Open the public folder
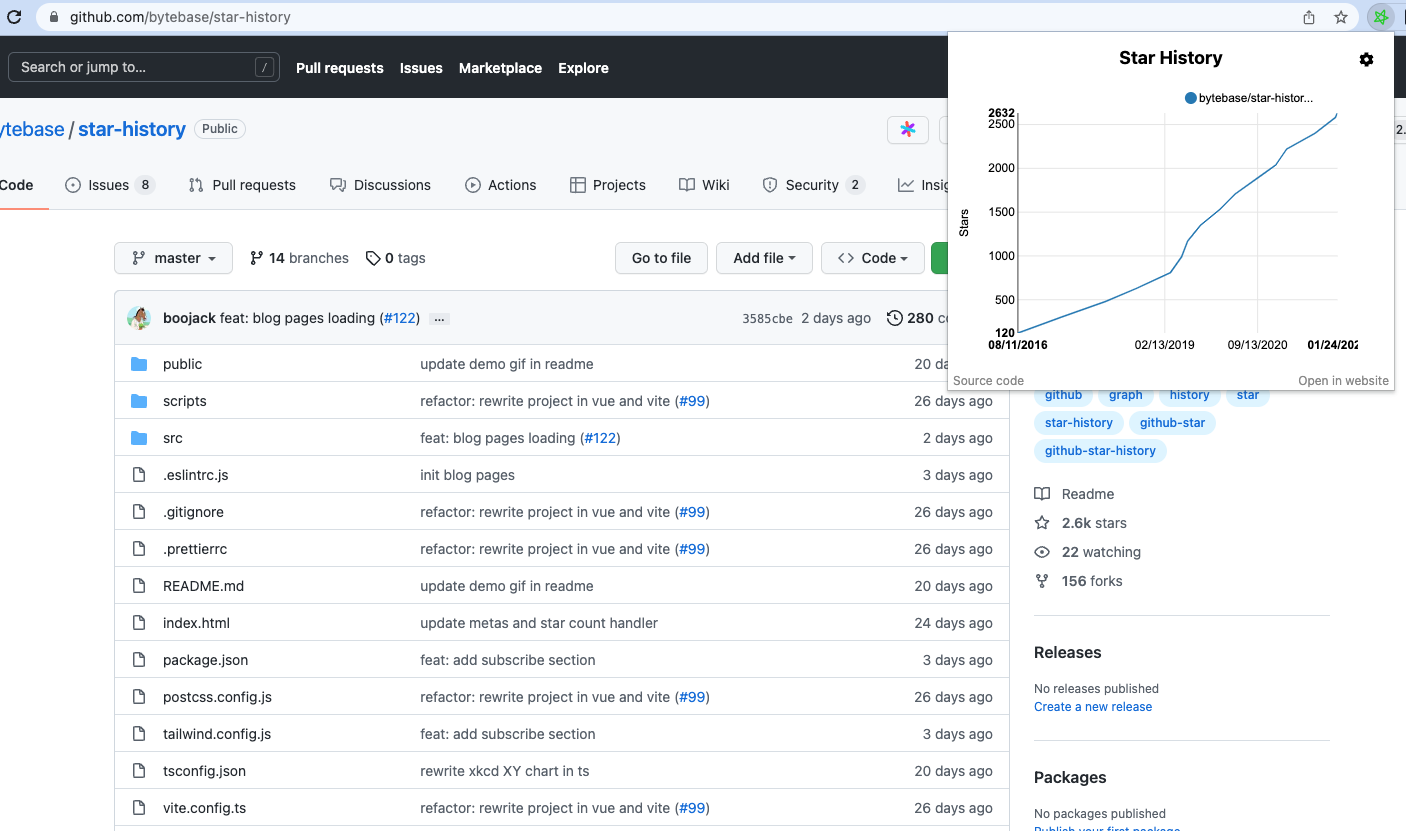The height and width of the screenshot is (831, 1406). [182, 364]
